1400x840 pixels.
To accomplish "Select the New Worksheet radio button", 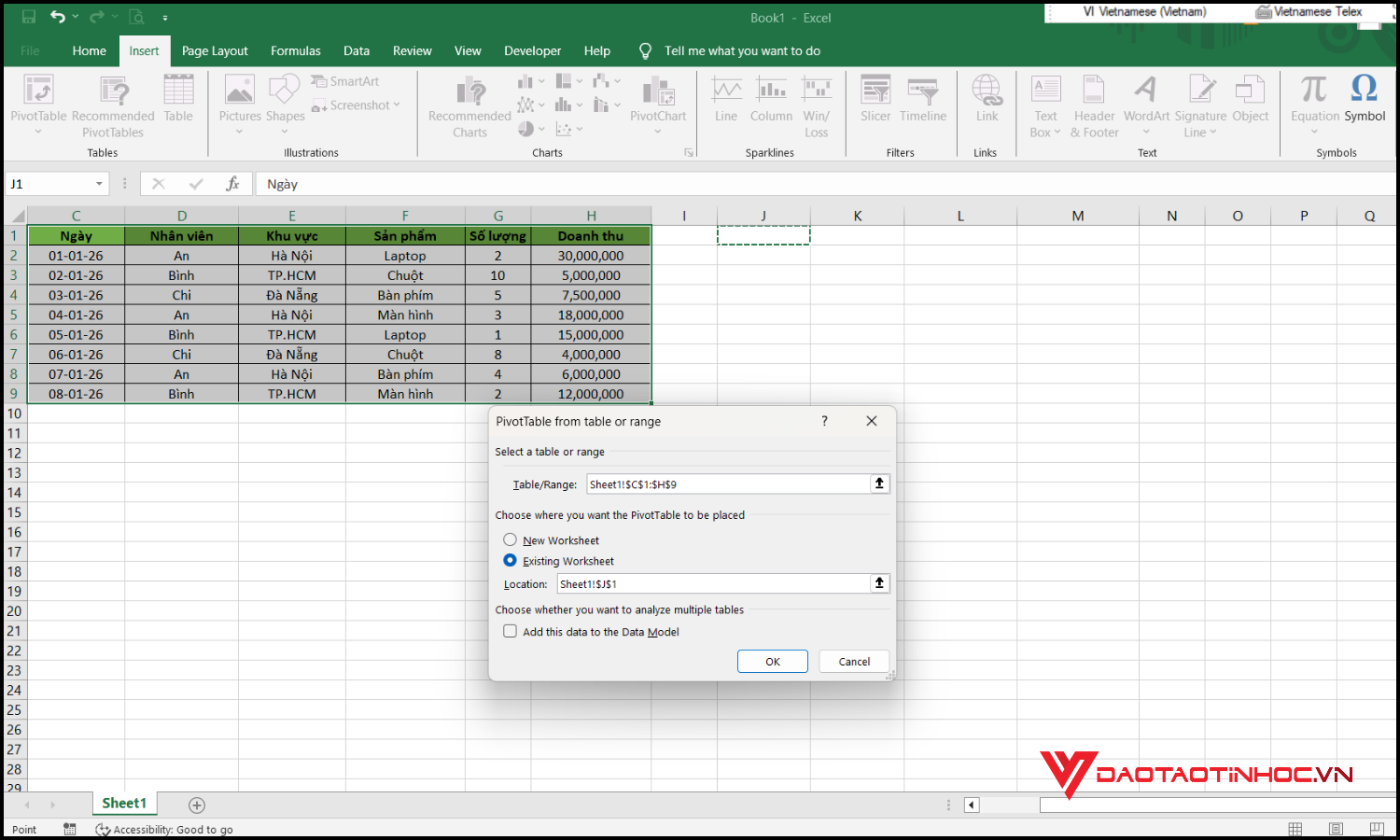I will 511,539.
